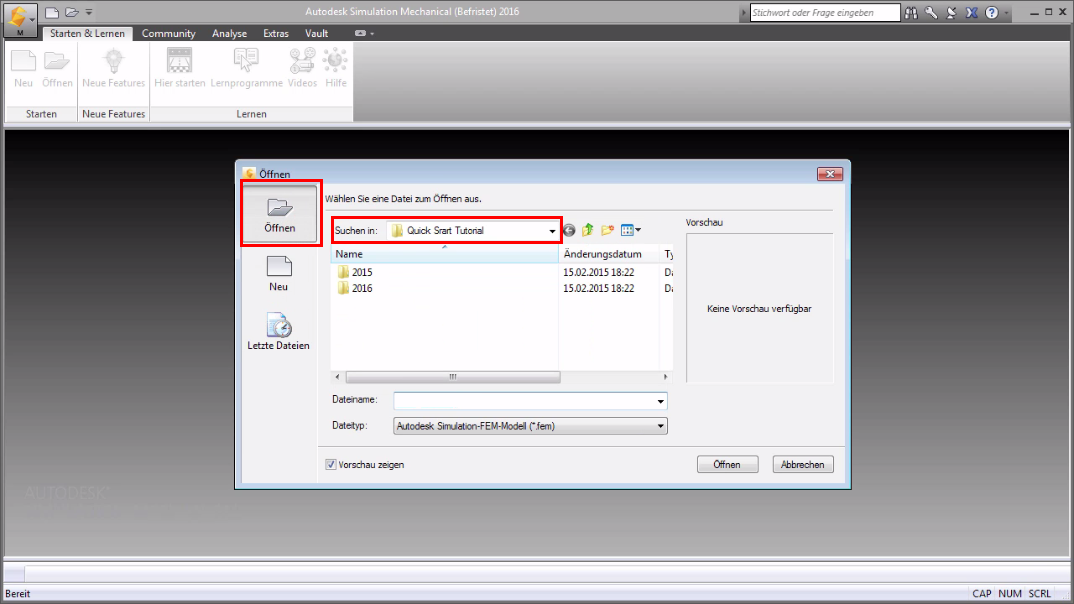Click the new file icon in quick access toolbar
The height and width of the screenshot is (604, 1074).
52,12
